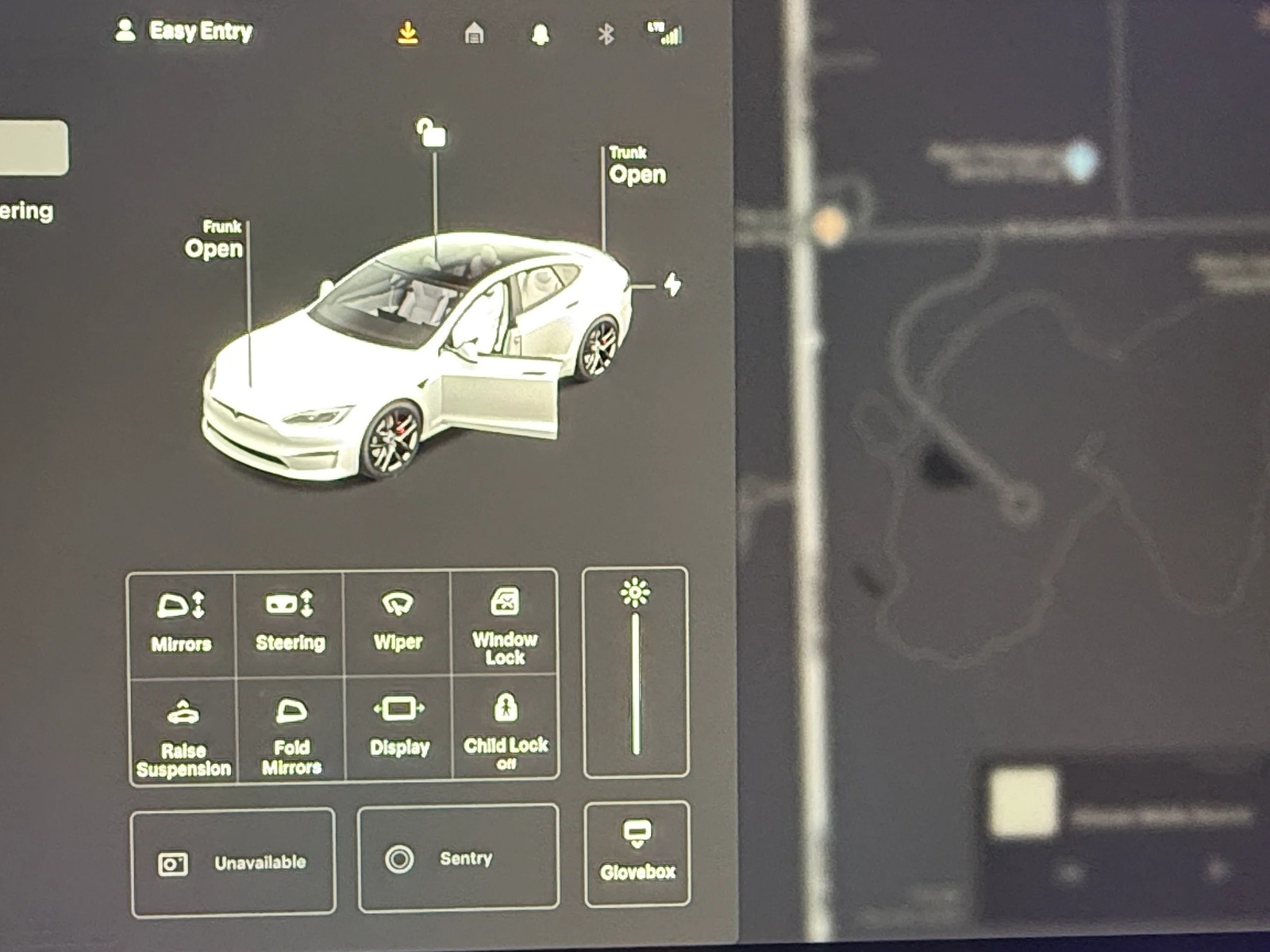Open the Glovebox

tap(637, 854)
